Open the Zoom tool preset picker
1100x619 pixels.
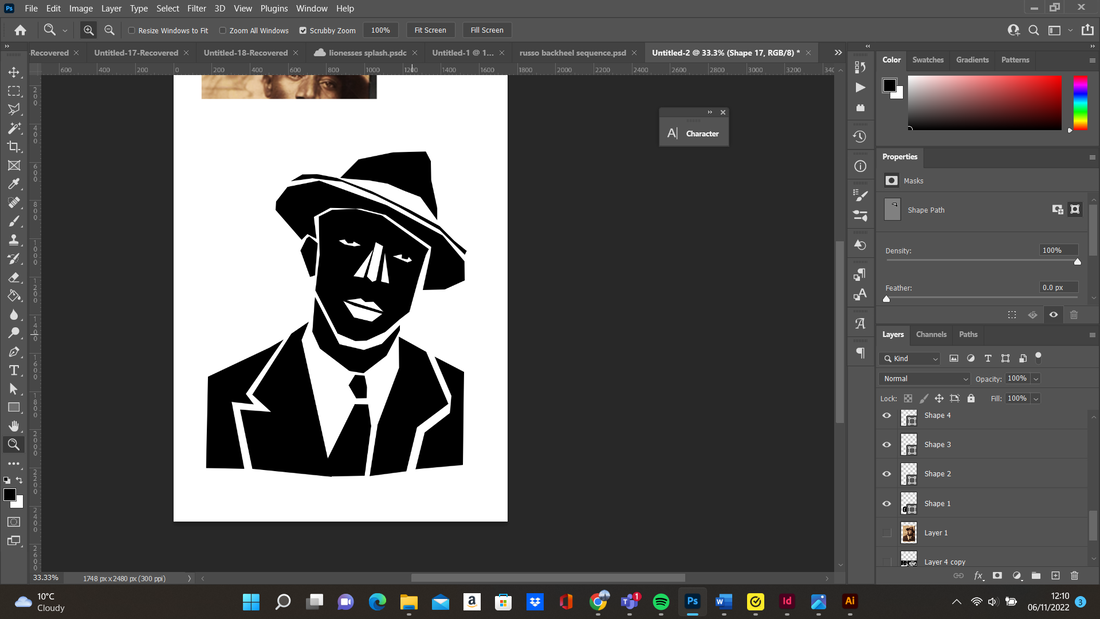[x=65, y=30]
